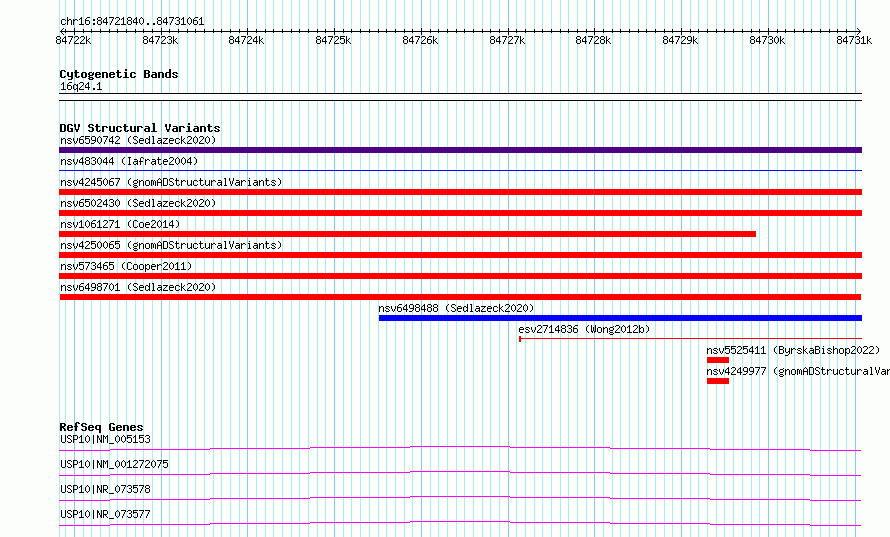Click the purple nsv6590742 variant bar
Viewport: 890px width, 537px height.
[460, 150]
